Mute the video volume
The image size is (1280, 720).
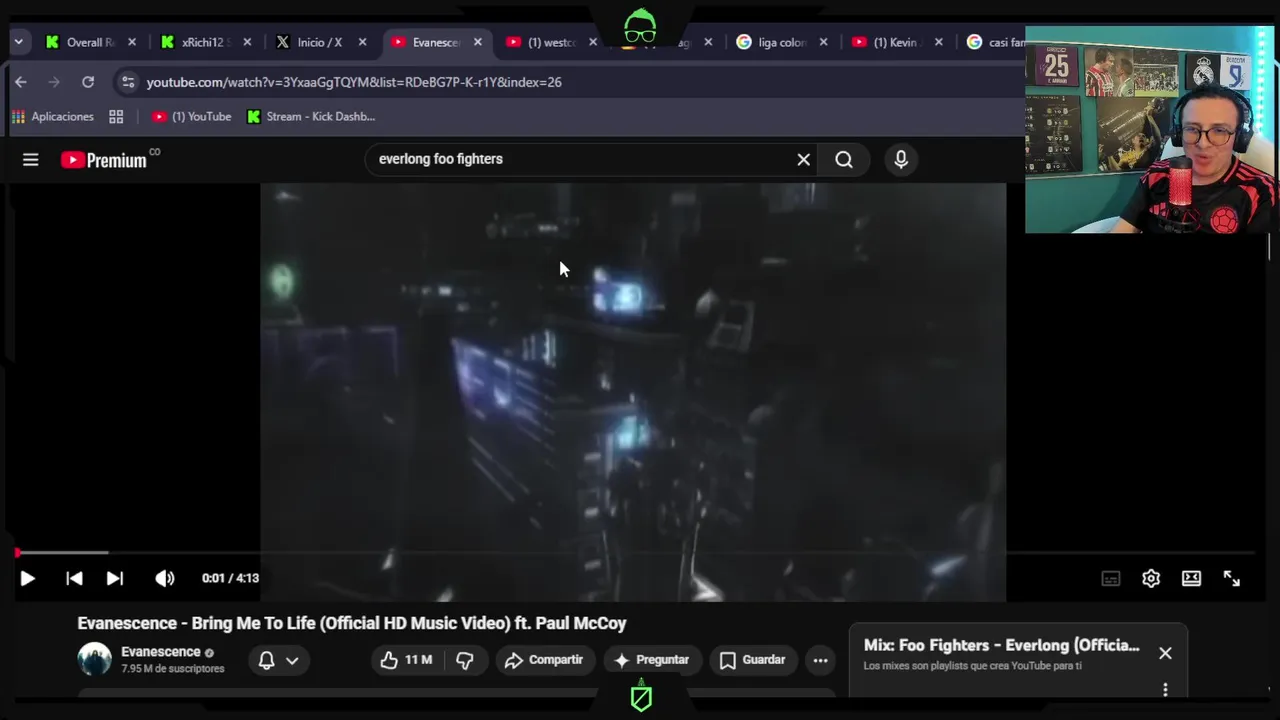point(165,578)
